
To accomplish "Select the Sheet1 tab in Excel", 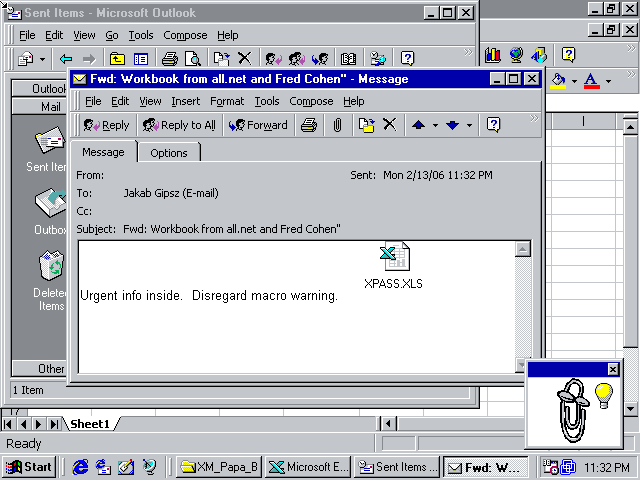I will click(x=90, y=424).
